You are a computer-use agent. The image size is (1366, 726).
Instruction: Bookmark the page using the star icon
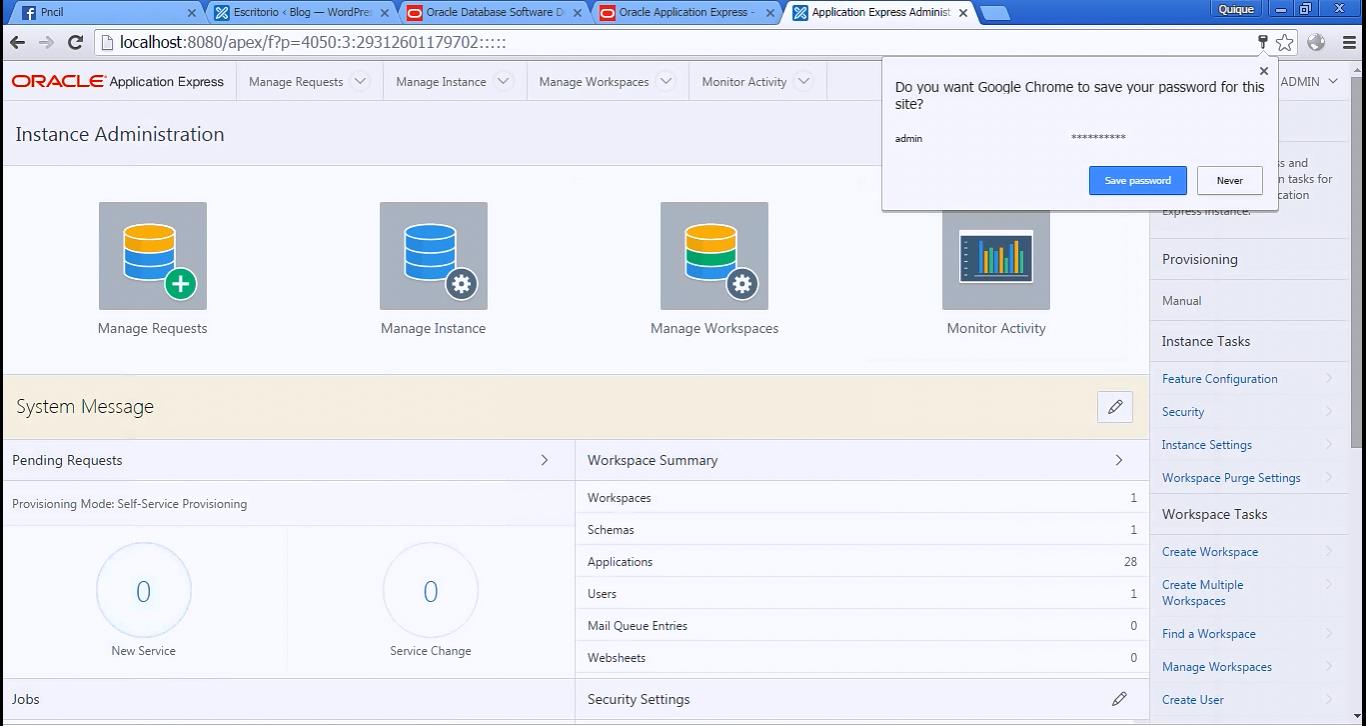click(1285, 42)
